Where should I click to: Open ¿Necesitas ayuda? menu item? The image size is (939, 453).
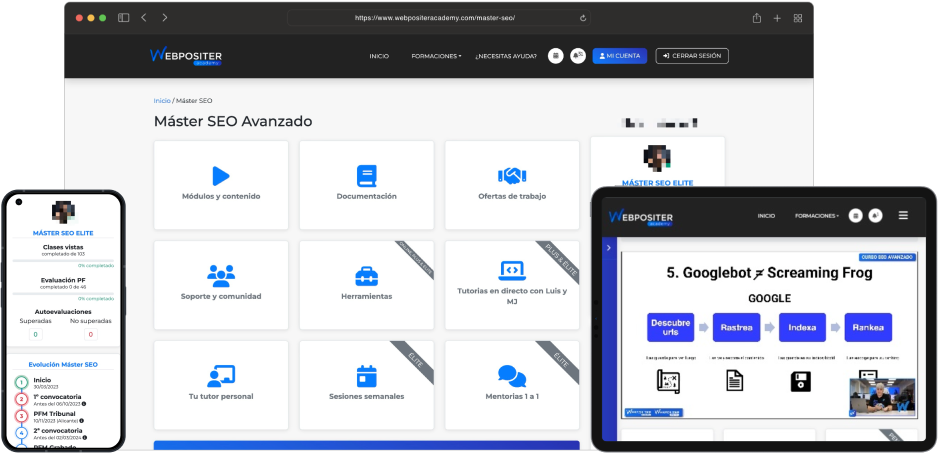505,56
